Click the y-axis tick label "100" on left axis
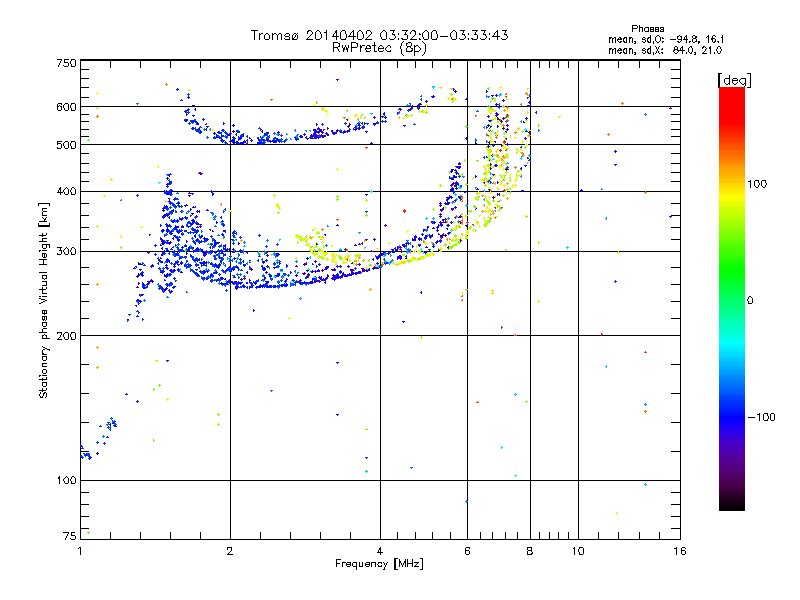 (x=66, y=481)
